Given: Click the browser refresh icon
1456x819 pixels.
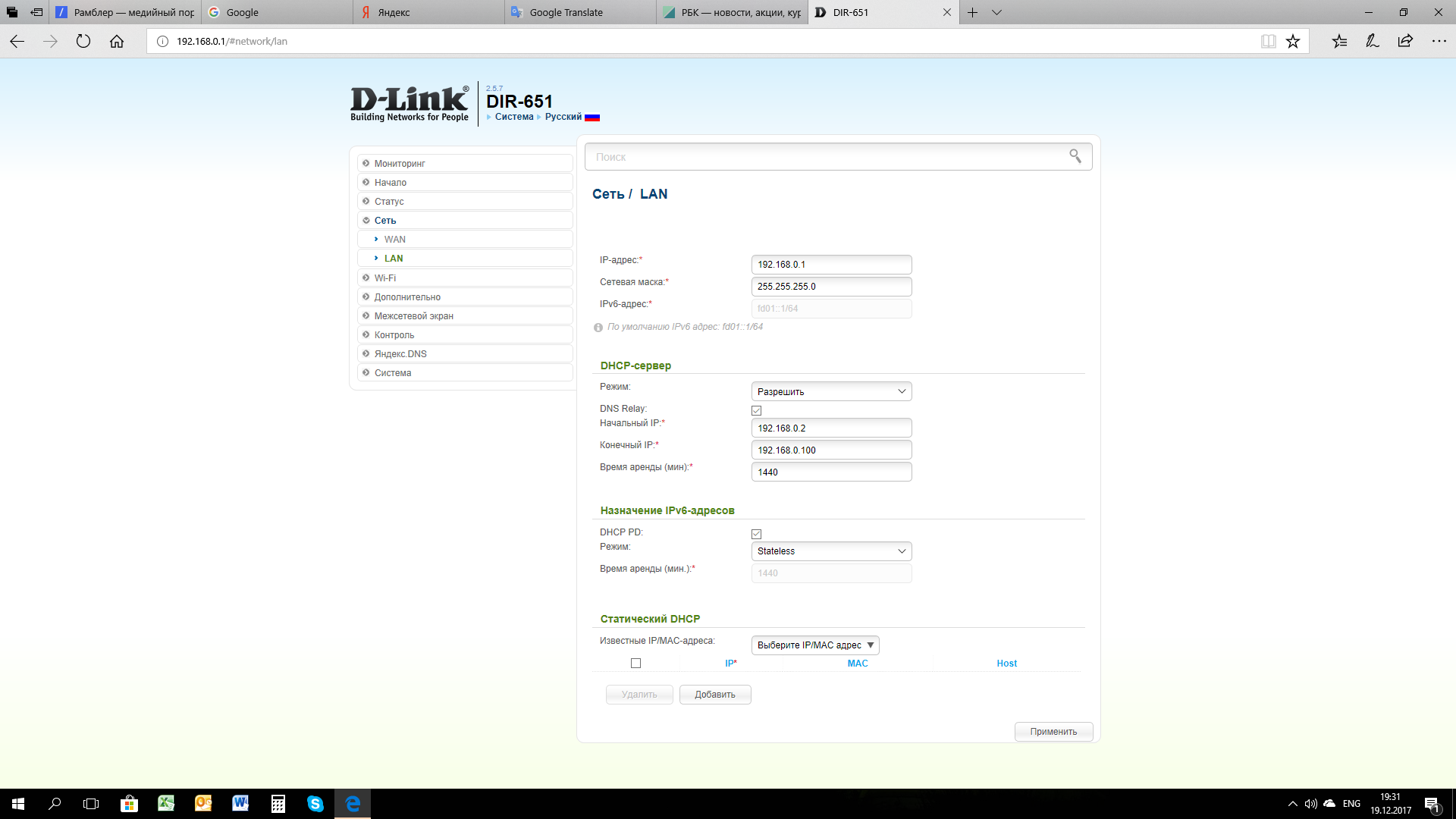Looking at the screenshot, I should pyautogui.click(x=83, y=41).
